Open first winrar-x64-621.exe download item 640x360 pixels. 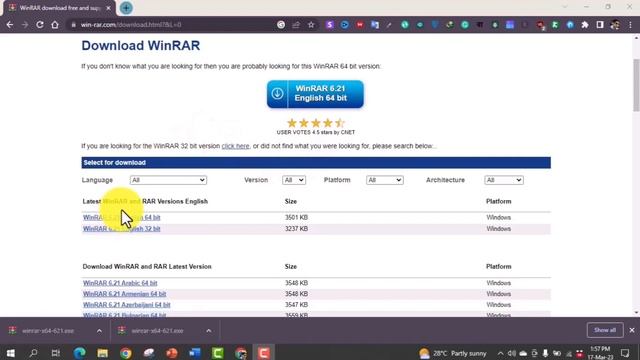[48, 331]
